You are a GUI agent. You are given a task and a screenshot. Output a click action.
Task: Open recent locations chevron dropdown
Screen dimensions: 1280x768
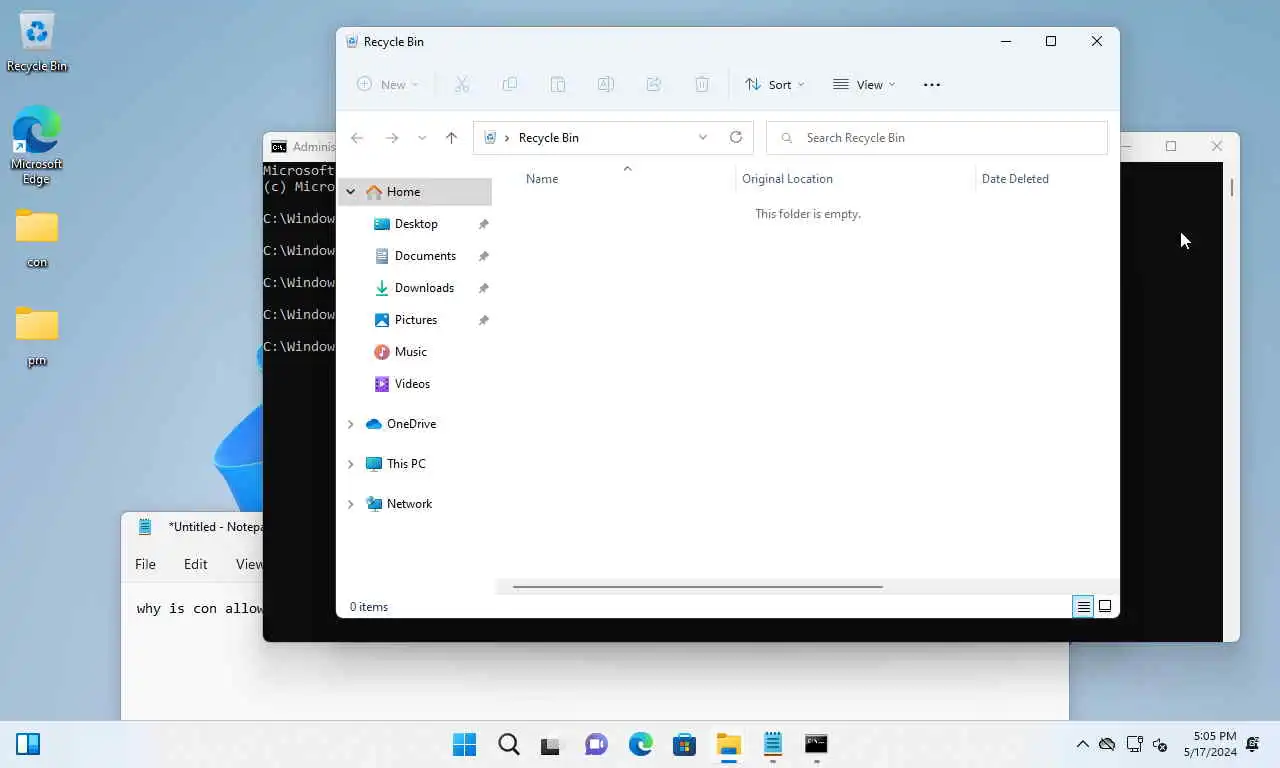pyautogui.click(x=422, y=138)
